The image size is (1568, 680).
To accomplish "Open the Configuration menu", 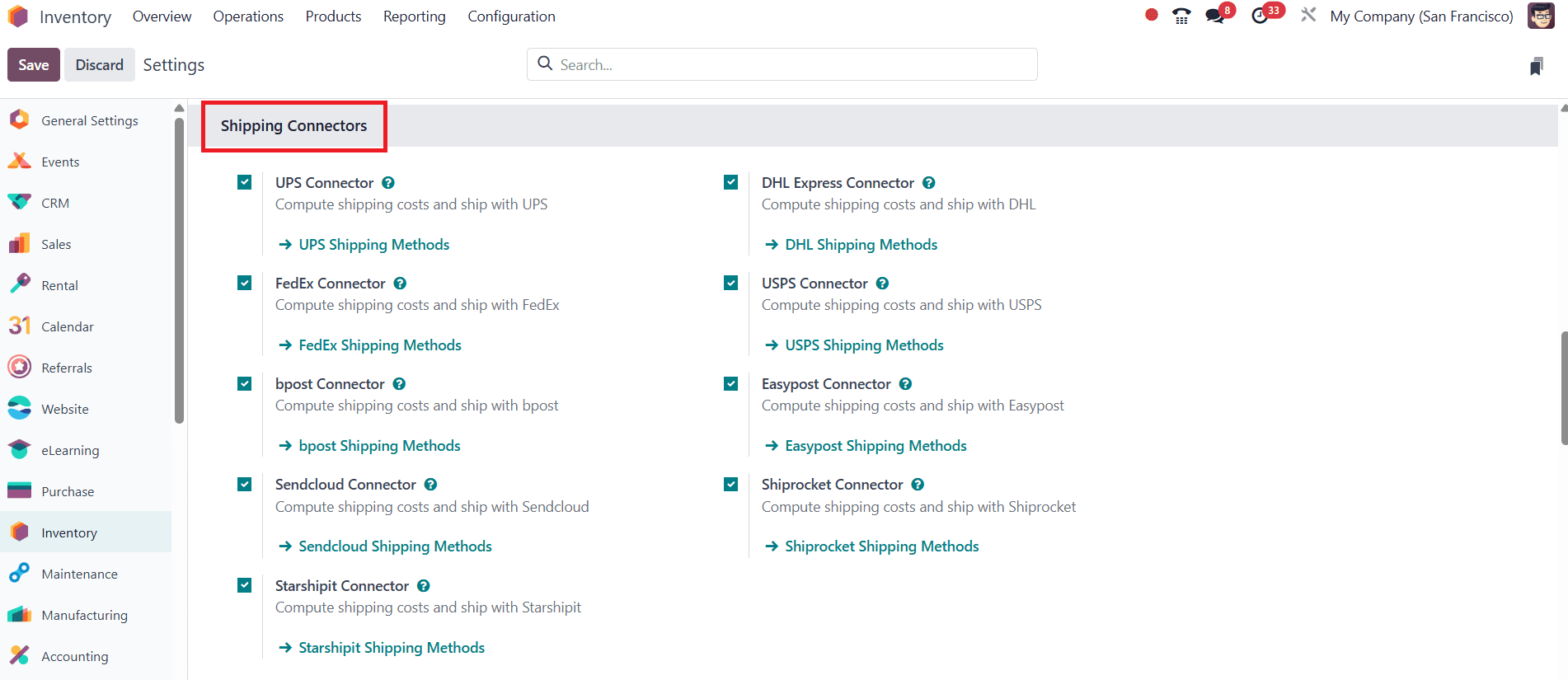I will 511,16.
